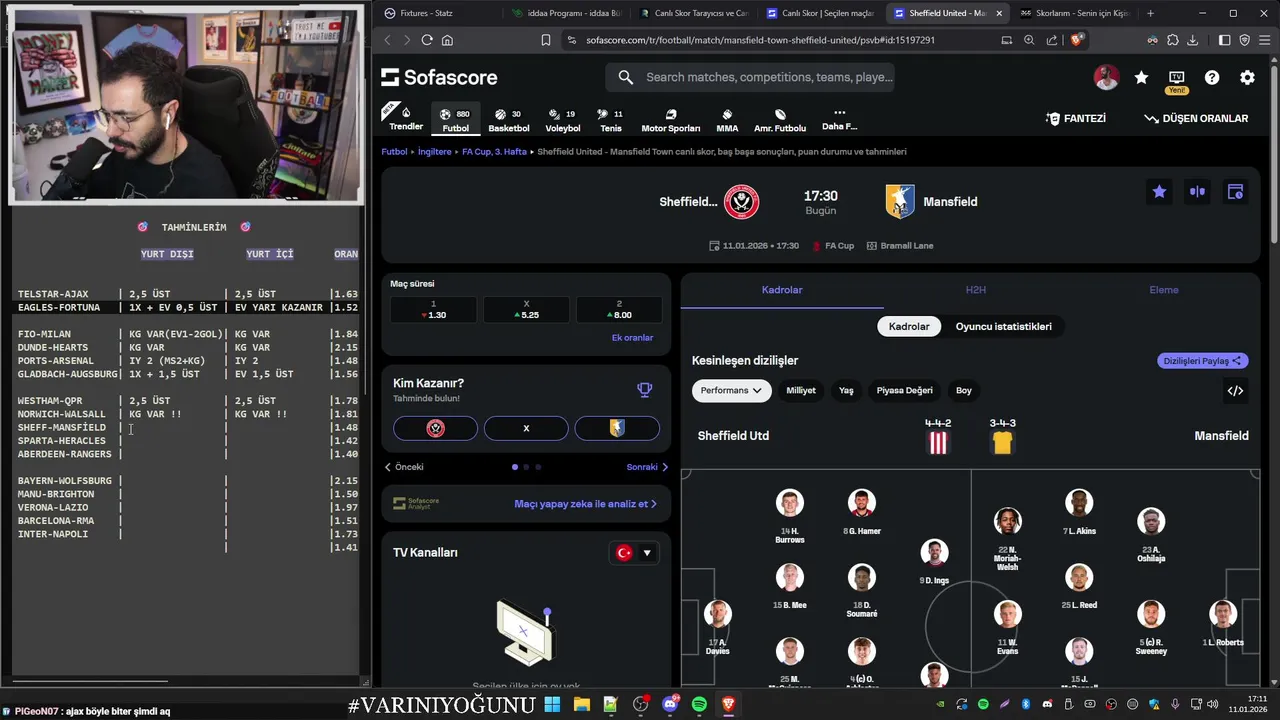This screenshot has height=720, width=1280.
Task: Select the Yaş filter chip
Action: [846, 391]
